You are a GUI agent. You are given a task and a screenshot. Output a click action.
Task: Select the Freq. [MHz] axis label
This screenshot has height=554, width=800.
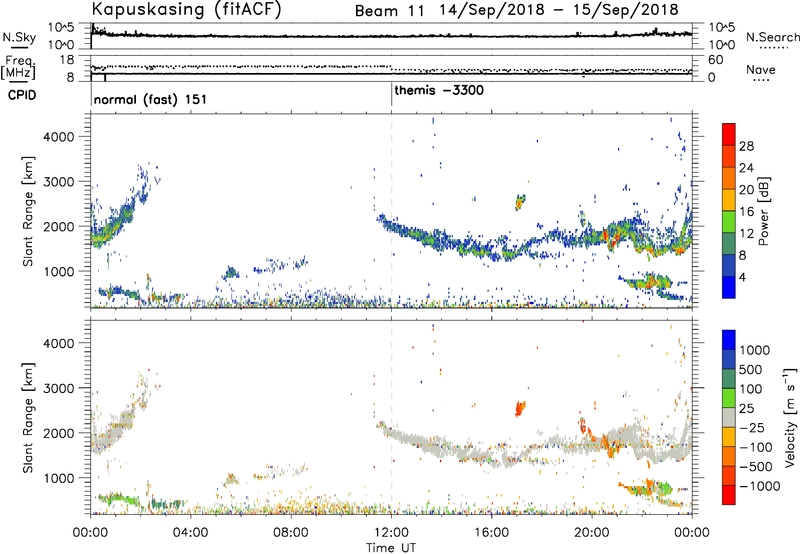click(18, 67)
